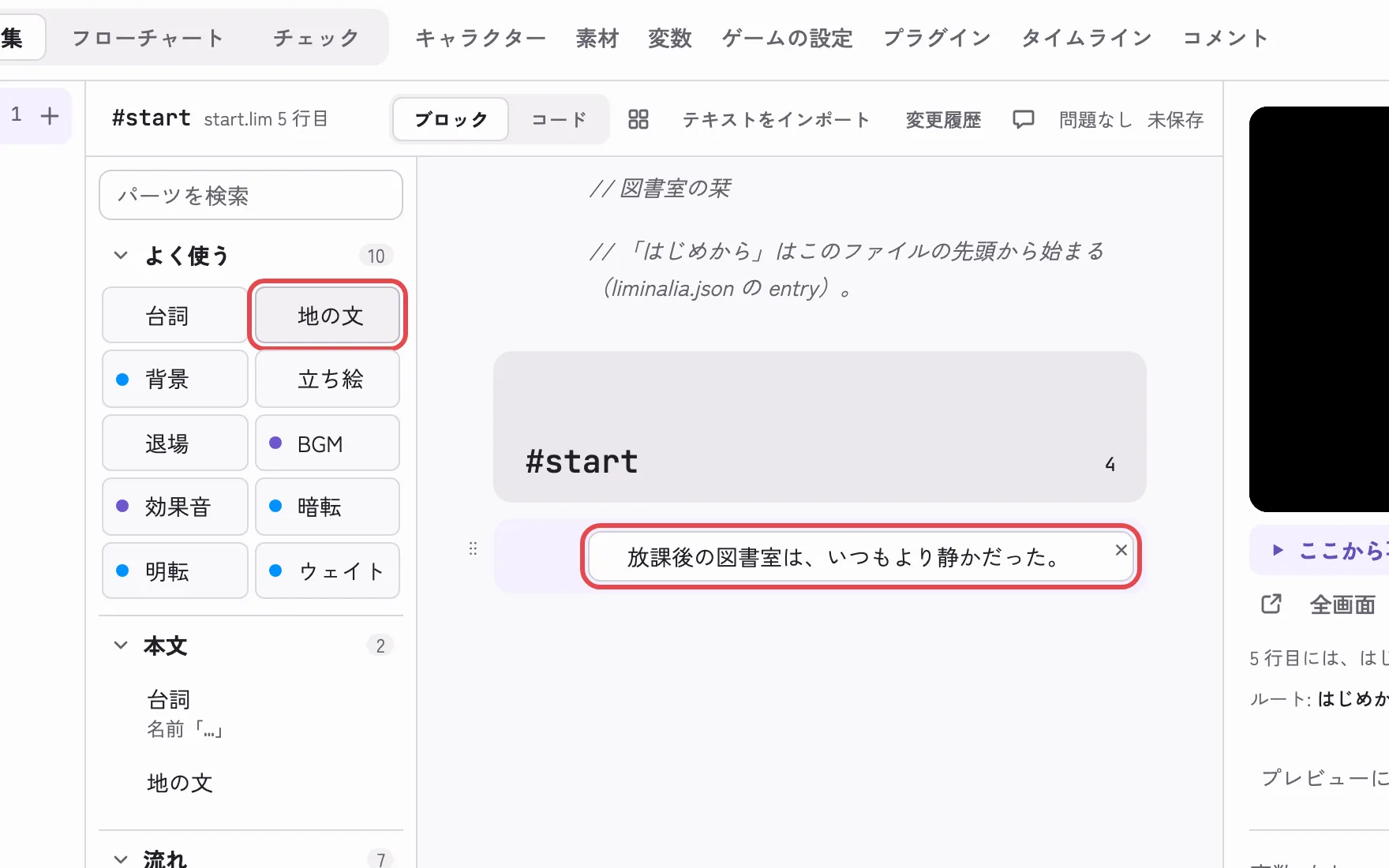Image resolution: width=1389 pixels, height=868 pixels.
Task: Click the 未保存 status
Action: [1175, 119]
